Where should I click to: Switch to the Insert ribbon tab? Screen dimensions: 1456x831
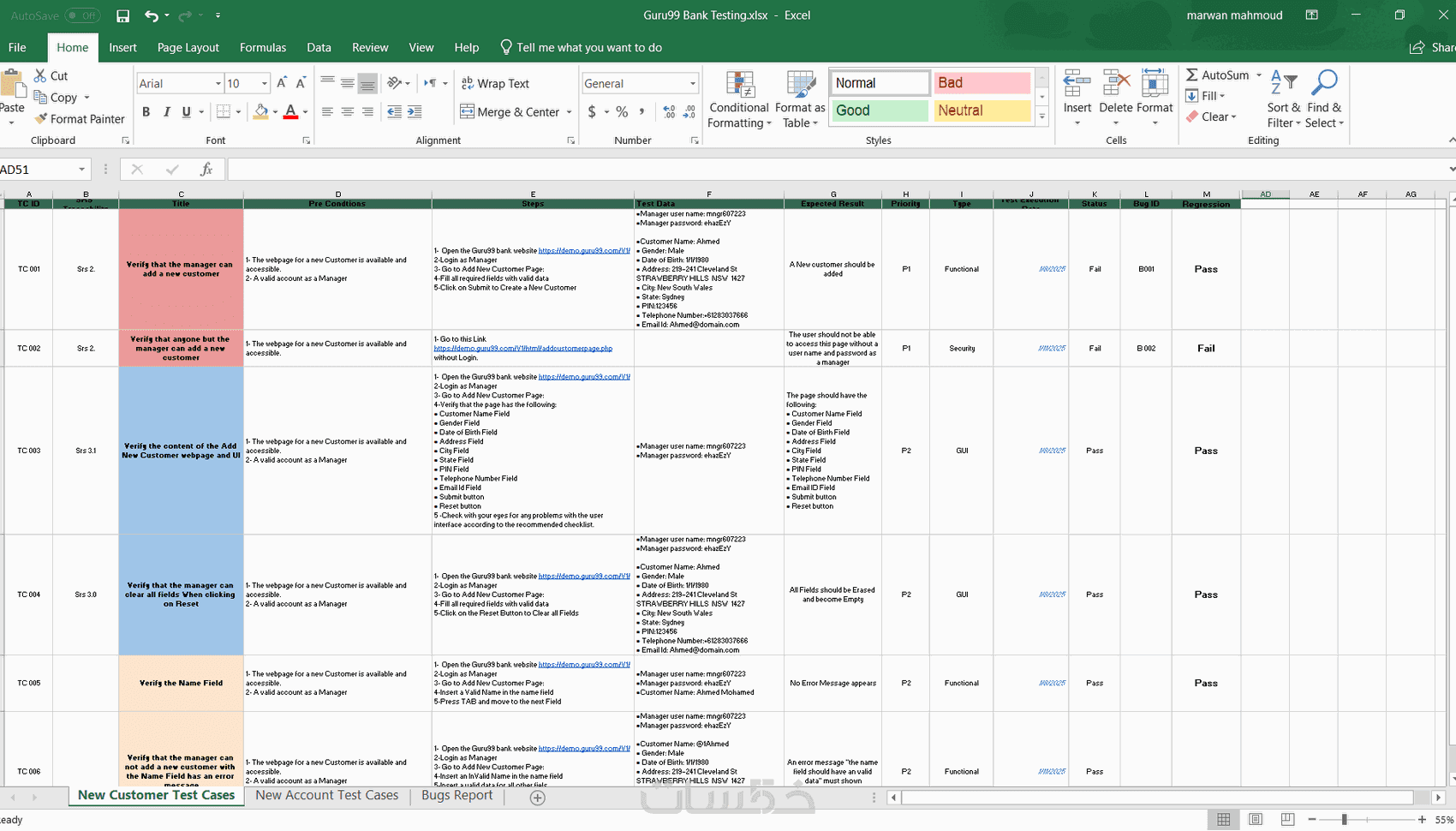(x=122, y=48)
